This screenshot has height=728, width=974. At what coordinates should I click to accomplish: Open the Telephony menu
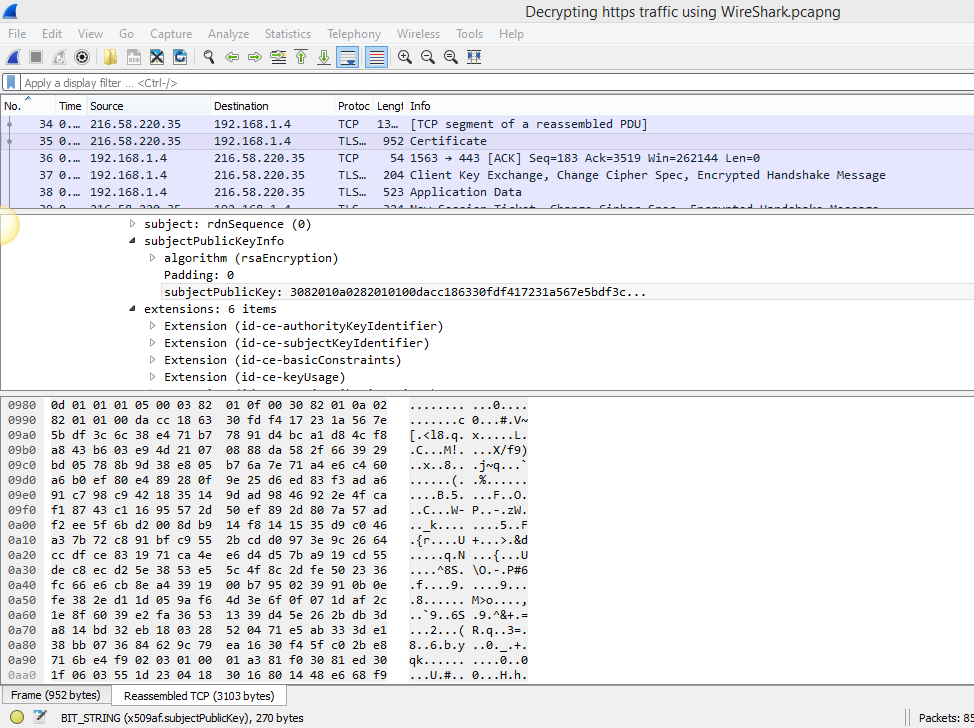(354, 34)
